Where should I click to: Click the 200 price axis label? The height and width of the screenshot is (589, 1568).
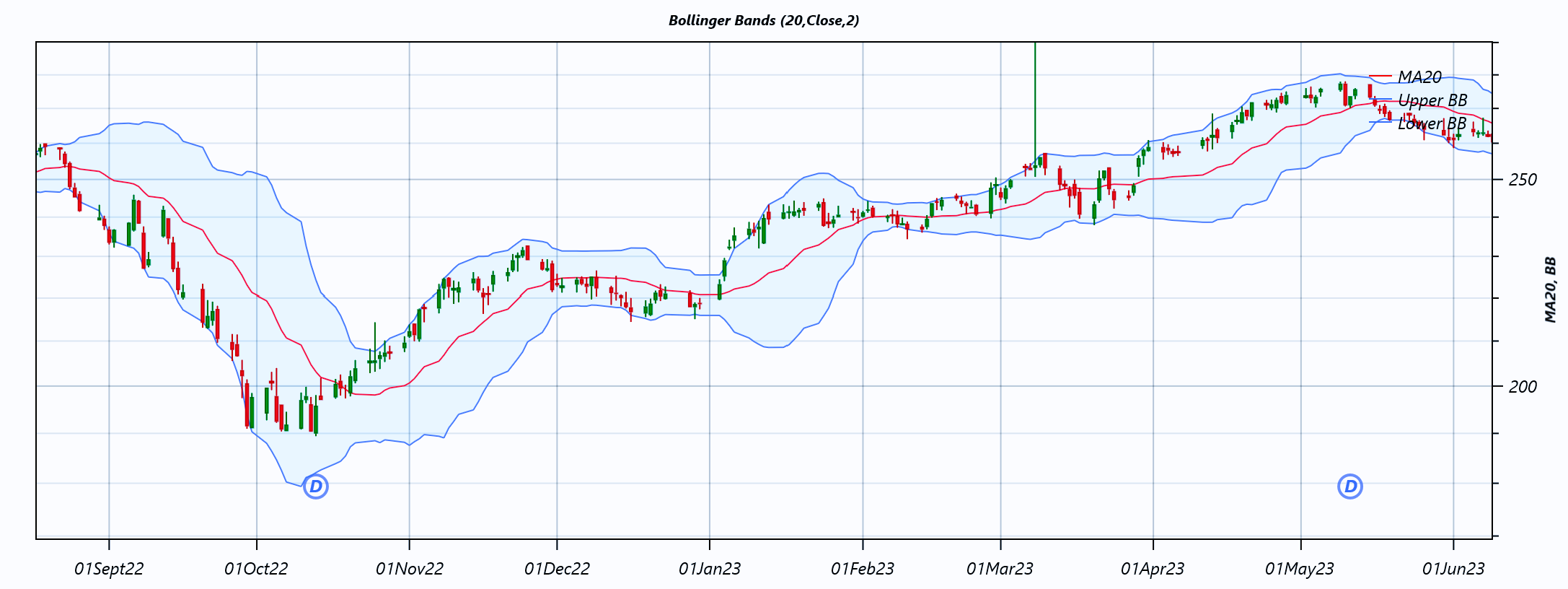(1523, 386)
